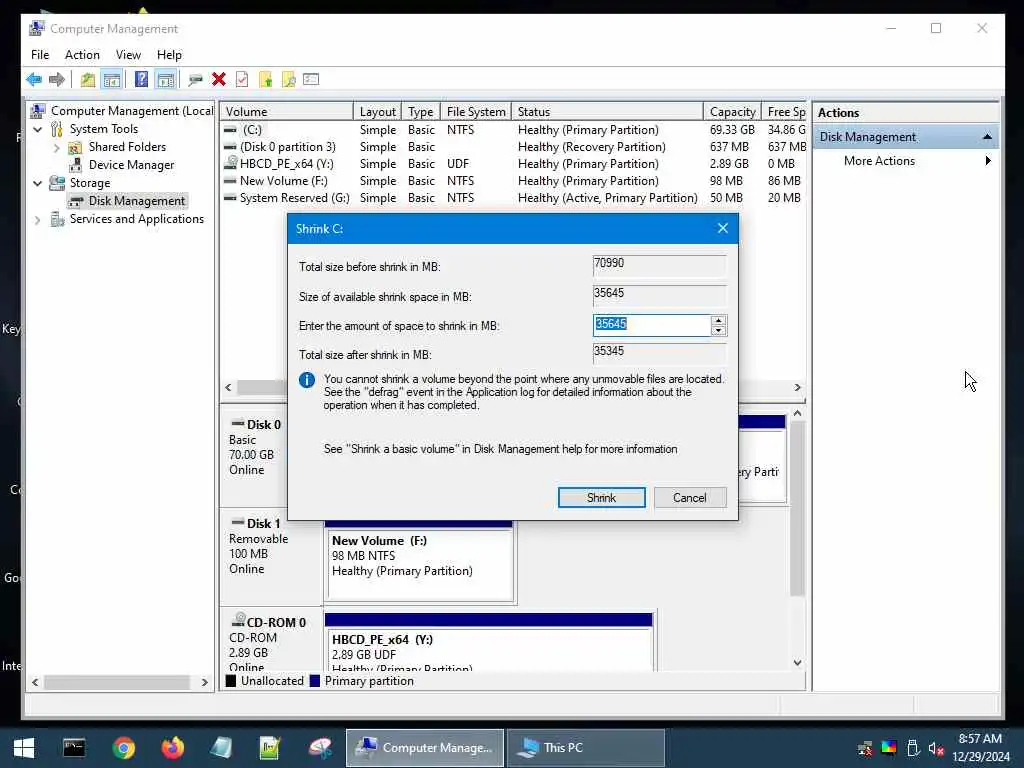Click the network tray icon

point(865,748)
